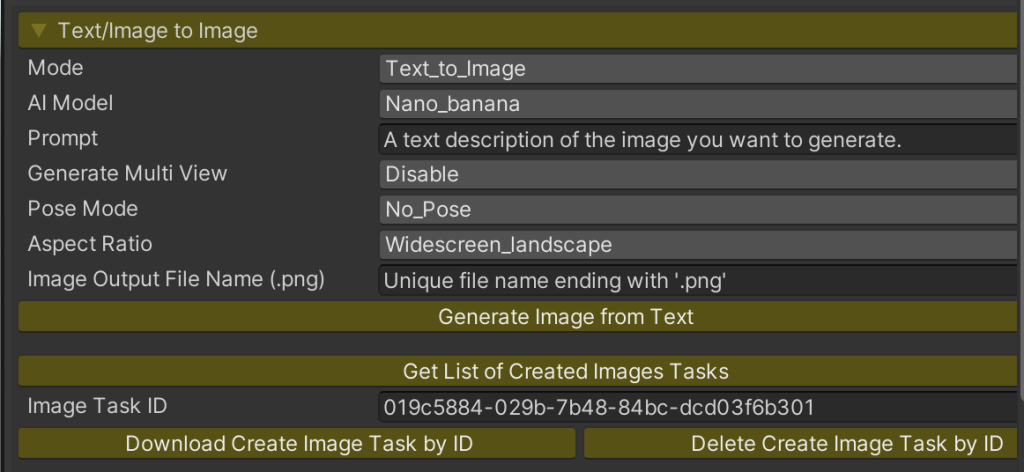Open the AI Model dropdown set to Nano_banana
1024x472 pixels.
[698, 104]
